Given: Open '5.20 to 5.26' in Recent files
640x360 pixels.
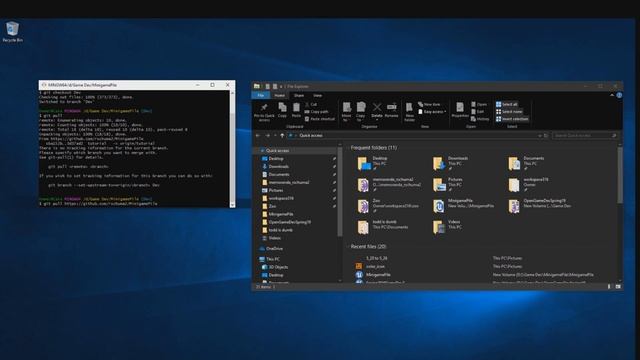Looking at the screenshot, I should (x=377, y=258).
